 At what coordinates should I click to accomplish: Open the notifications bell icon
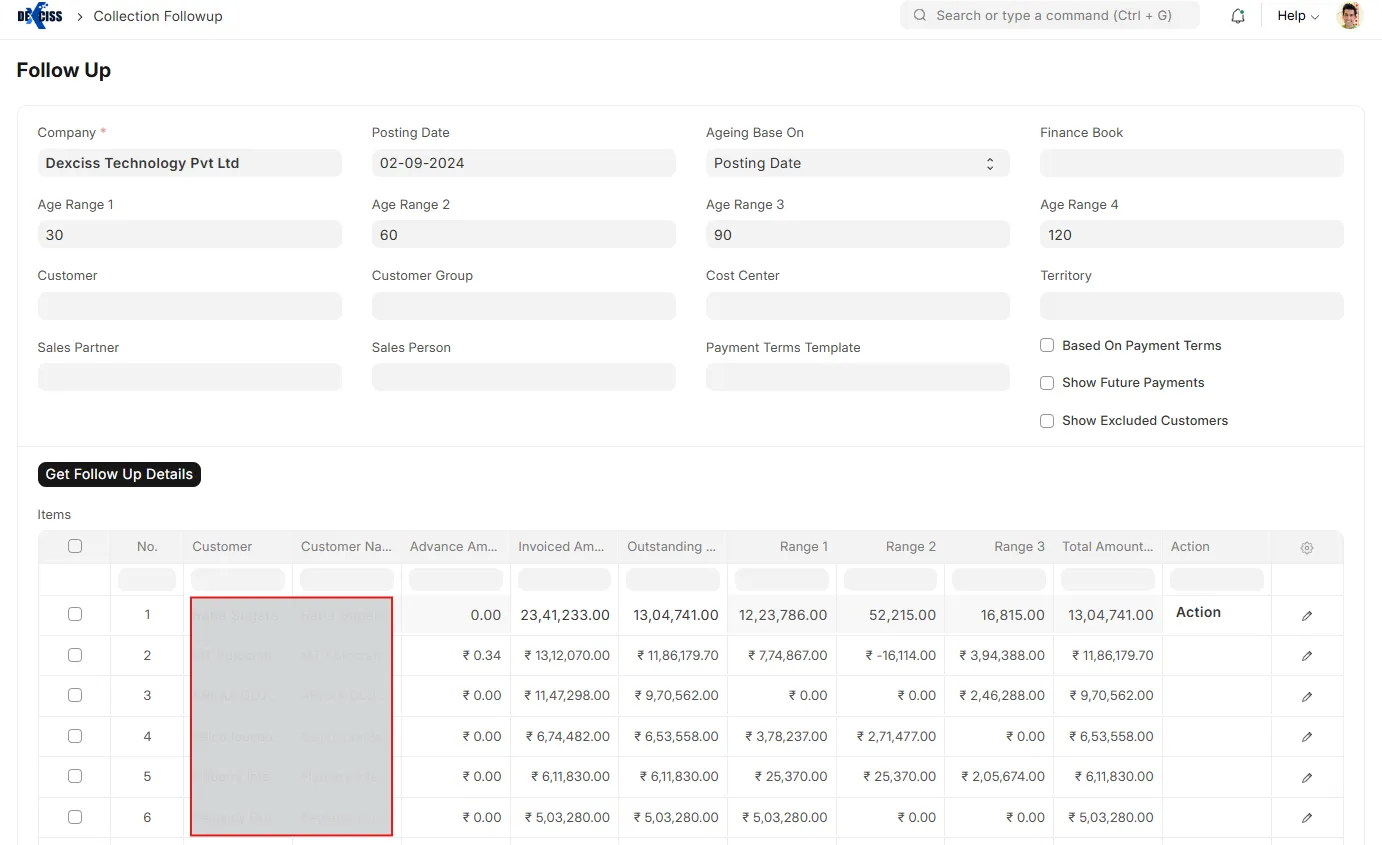[x=1238, y=16]
